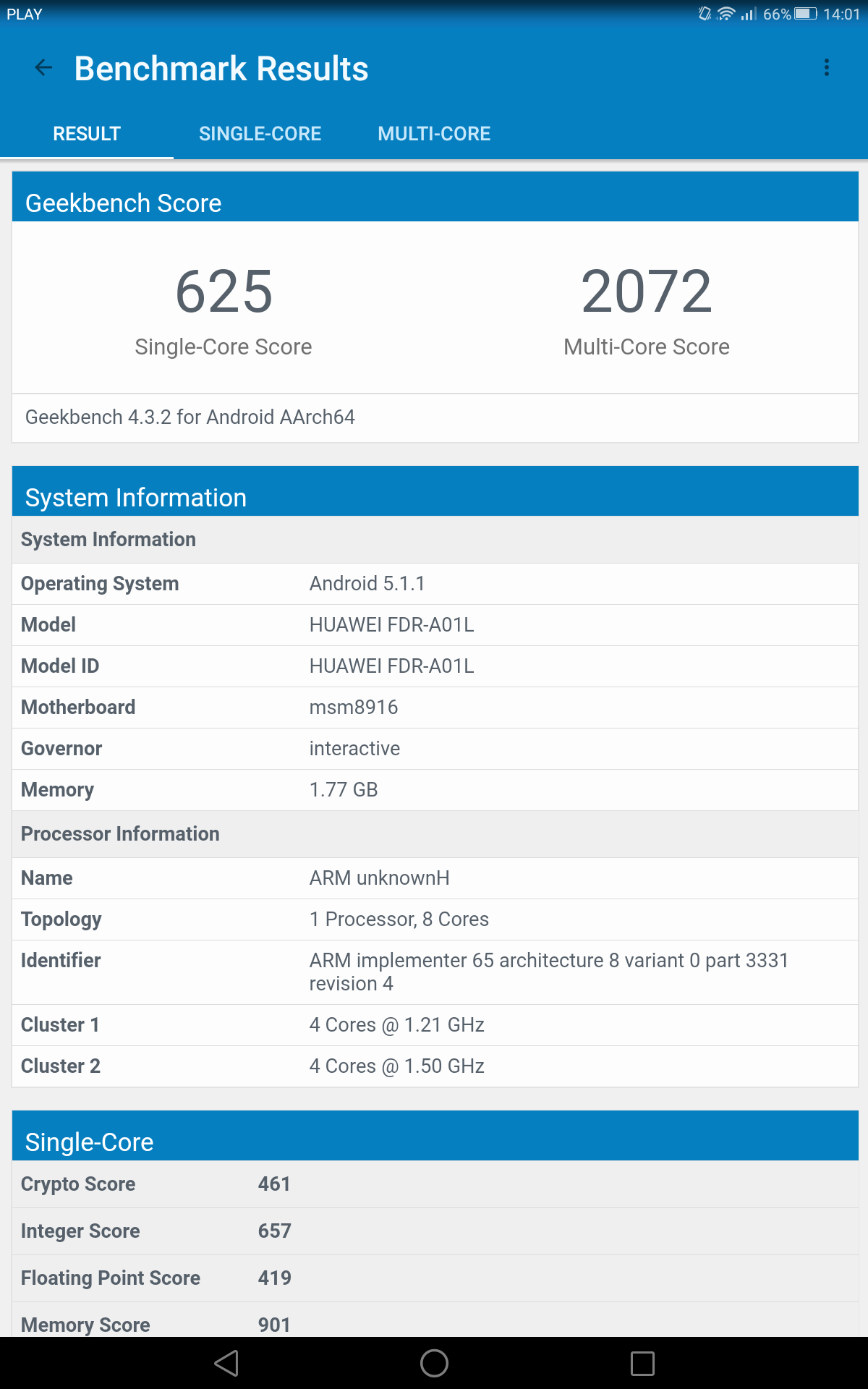This screenshot has height=1389, width=868.
Task: Tap the Integer Score label
Action: (80, 1231)
